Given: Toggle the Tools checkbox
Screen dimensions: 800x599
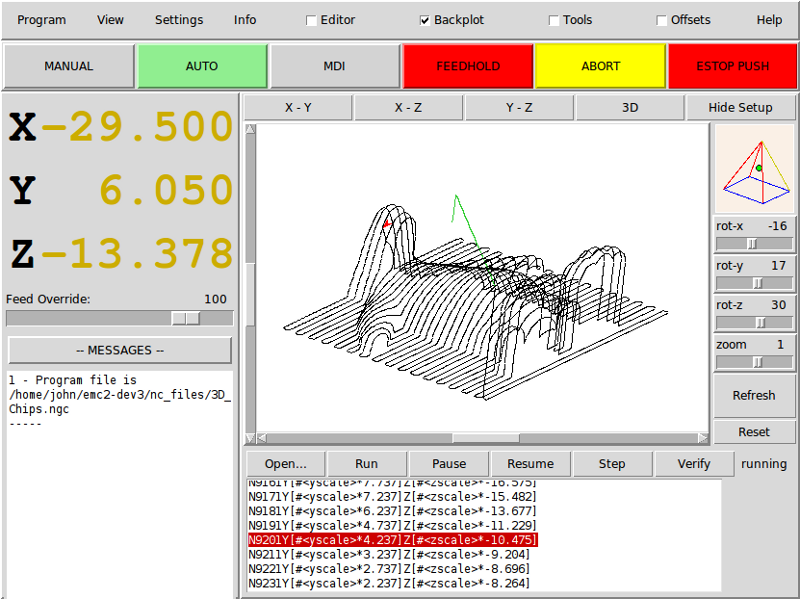Looking at the screenshot, I should (554, 20).
